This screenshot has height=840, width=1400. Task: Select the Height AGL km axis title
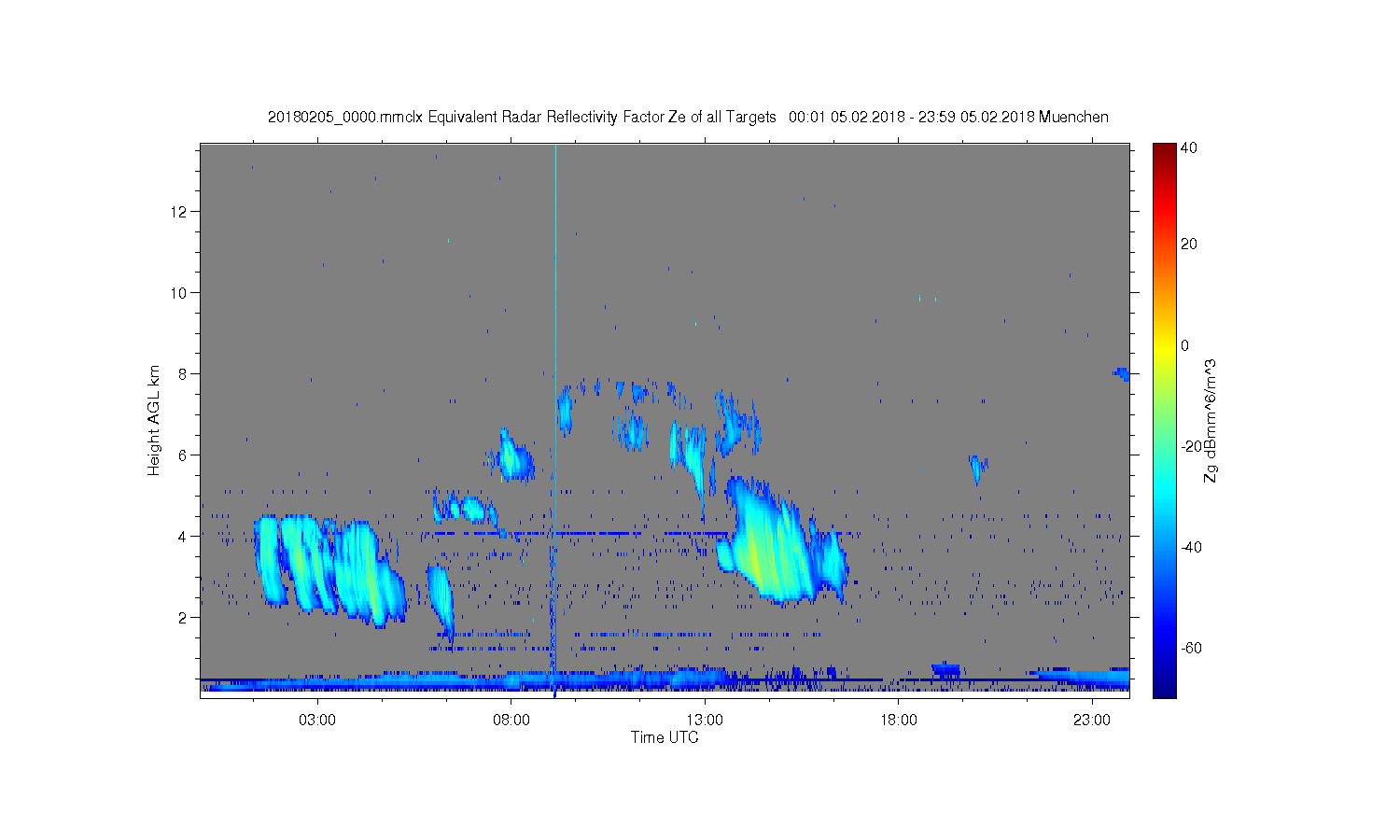154,420
